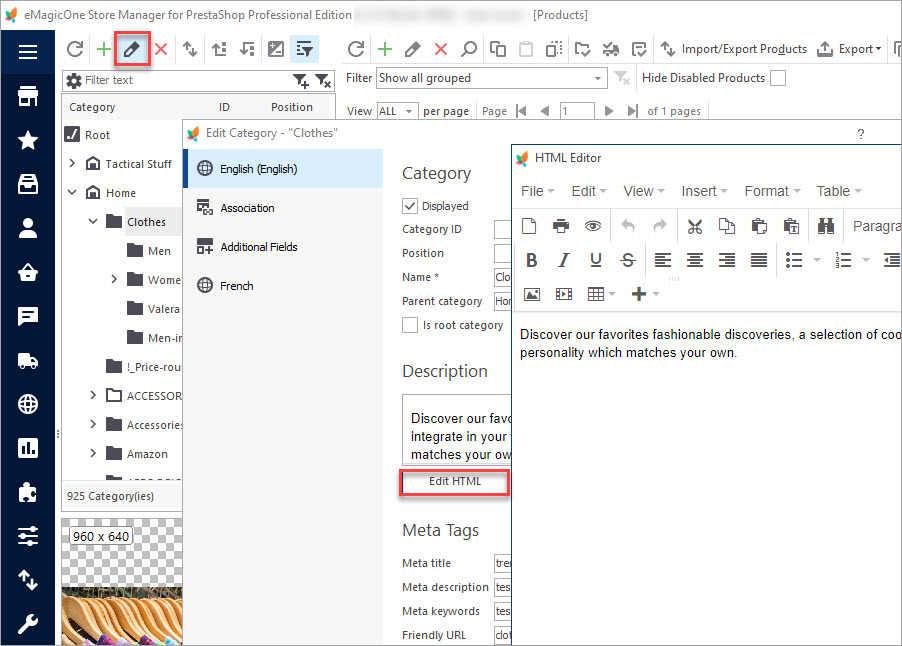Open the Insert menu in HTML Editor
Image resolution: width=902 pixels, height=646 pixels.
(x=704, y=191)
